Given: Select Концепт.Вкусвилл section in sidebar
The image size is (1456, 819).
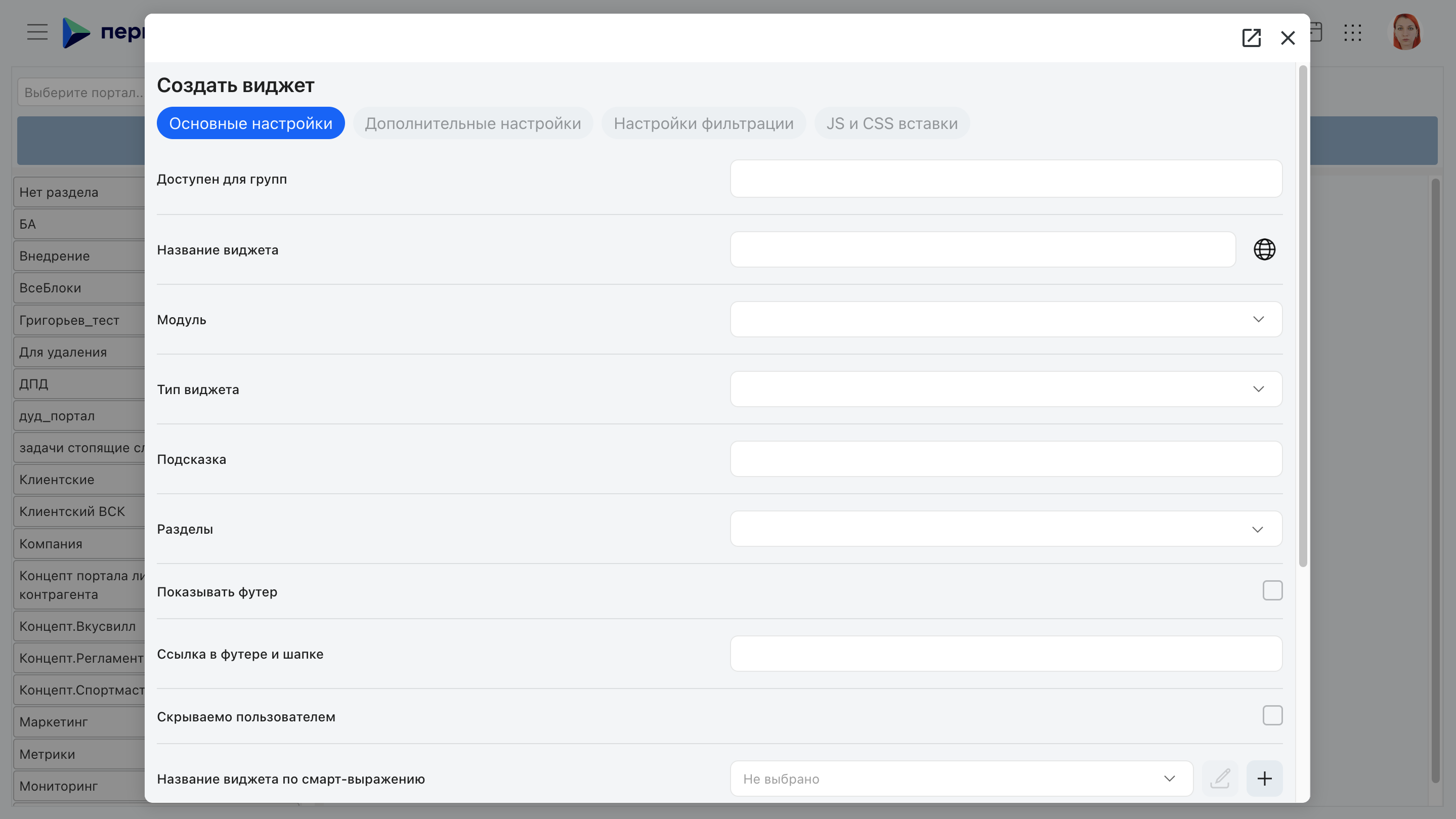Looking at the screenshot, I should [x=79, y=626].
